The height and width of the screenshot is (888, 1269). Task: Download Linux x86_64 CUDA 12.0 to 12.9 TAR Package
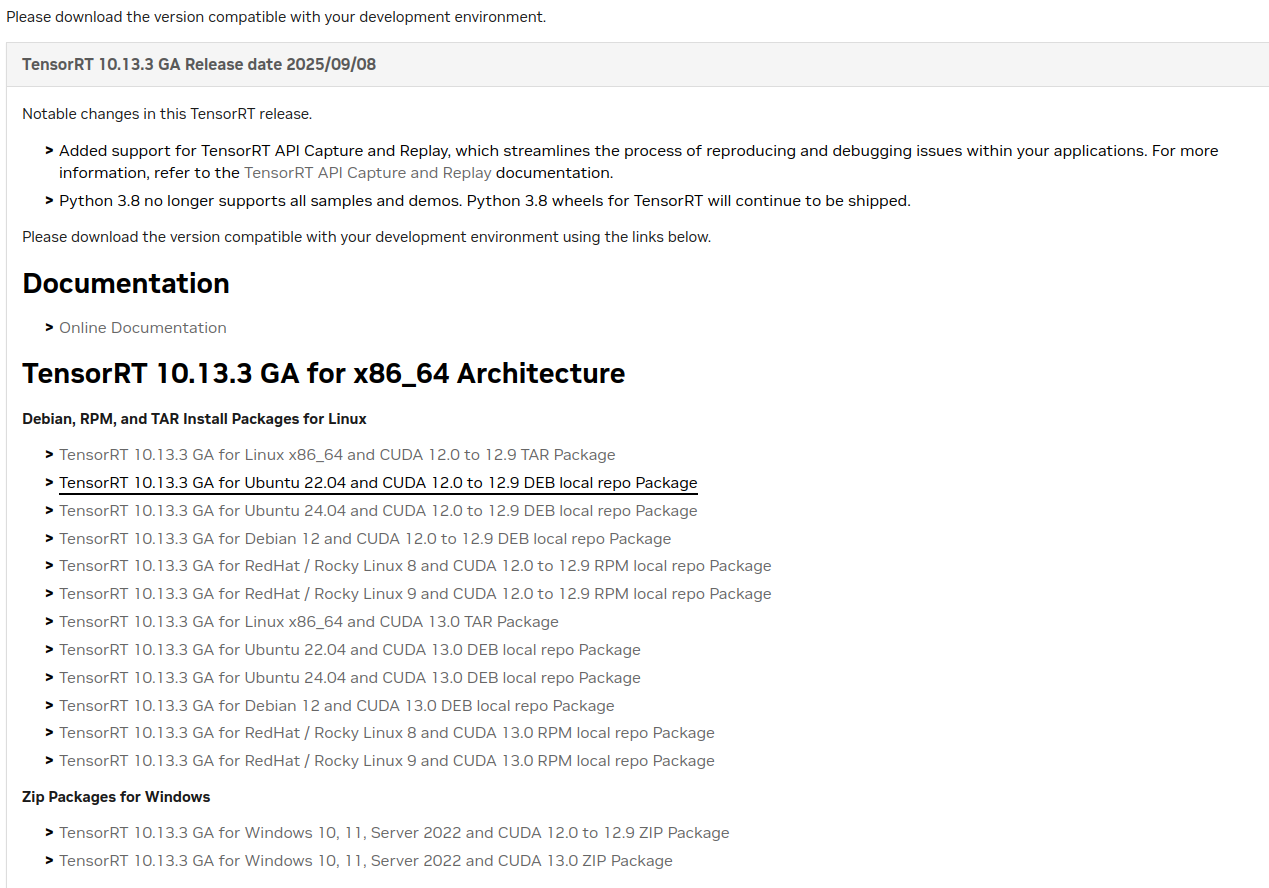337,455
